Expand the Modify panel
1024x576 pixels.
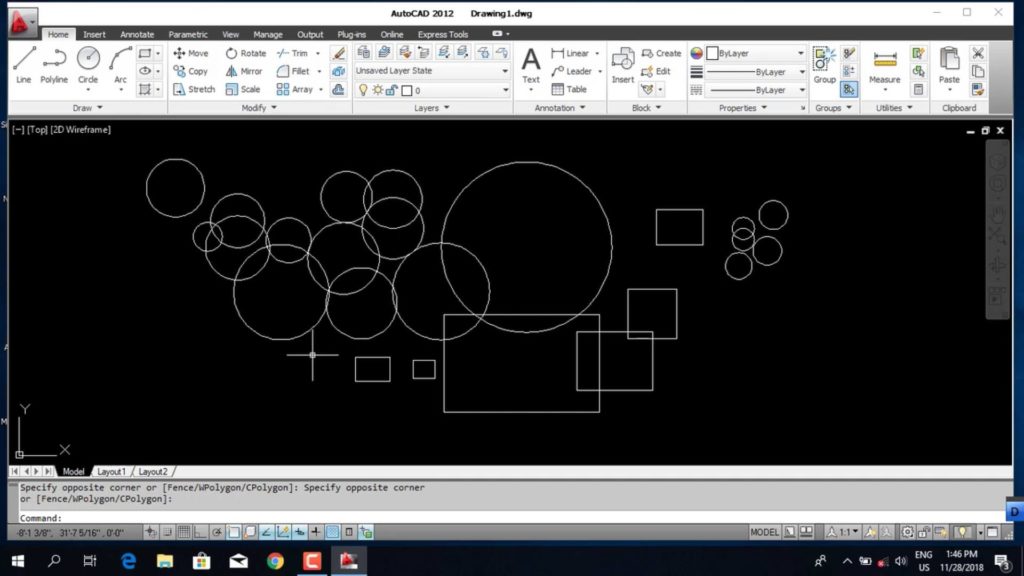point(259,108)
